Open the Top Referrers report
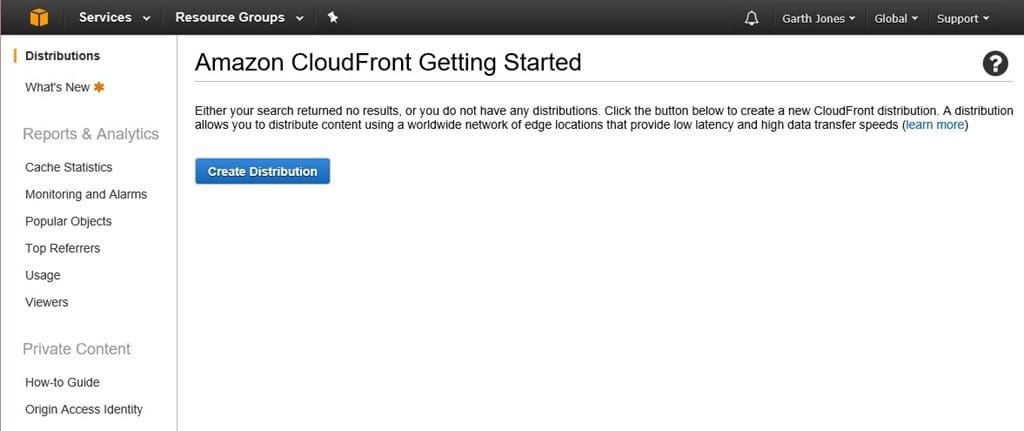The width and height of the screenshot is (1024, 431). pos(63,248)
